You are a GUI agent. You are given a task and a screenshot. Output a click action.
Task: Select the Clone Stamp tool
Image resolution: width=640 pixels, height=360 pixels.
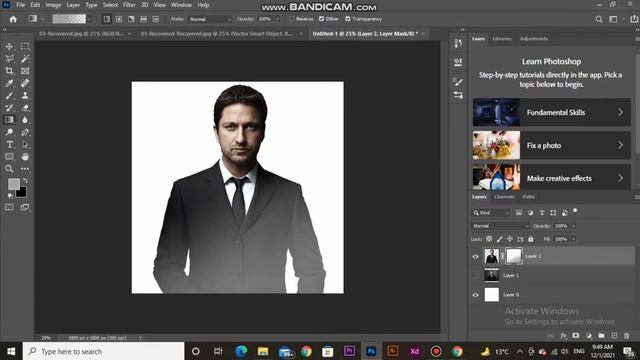[25, 96]
